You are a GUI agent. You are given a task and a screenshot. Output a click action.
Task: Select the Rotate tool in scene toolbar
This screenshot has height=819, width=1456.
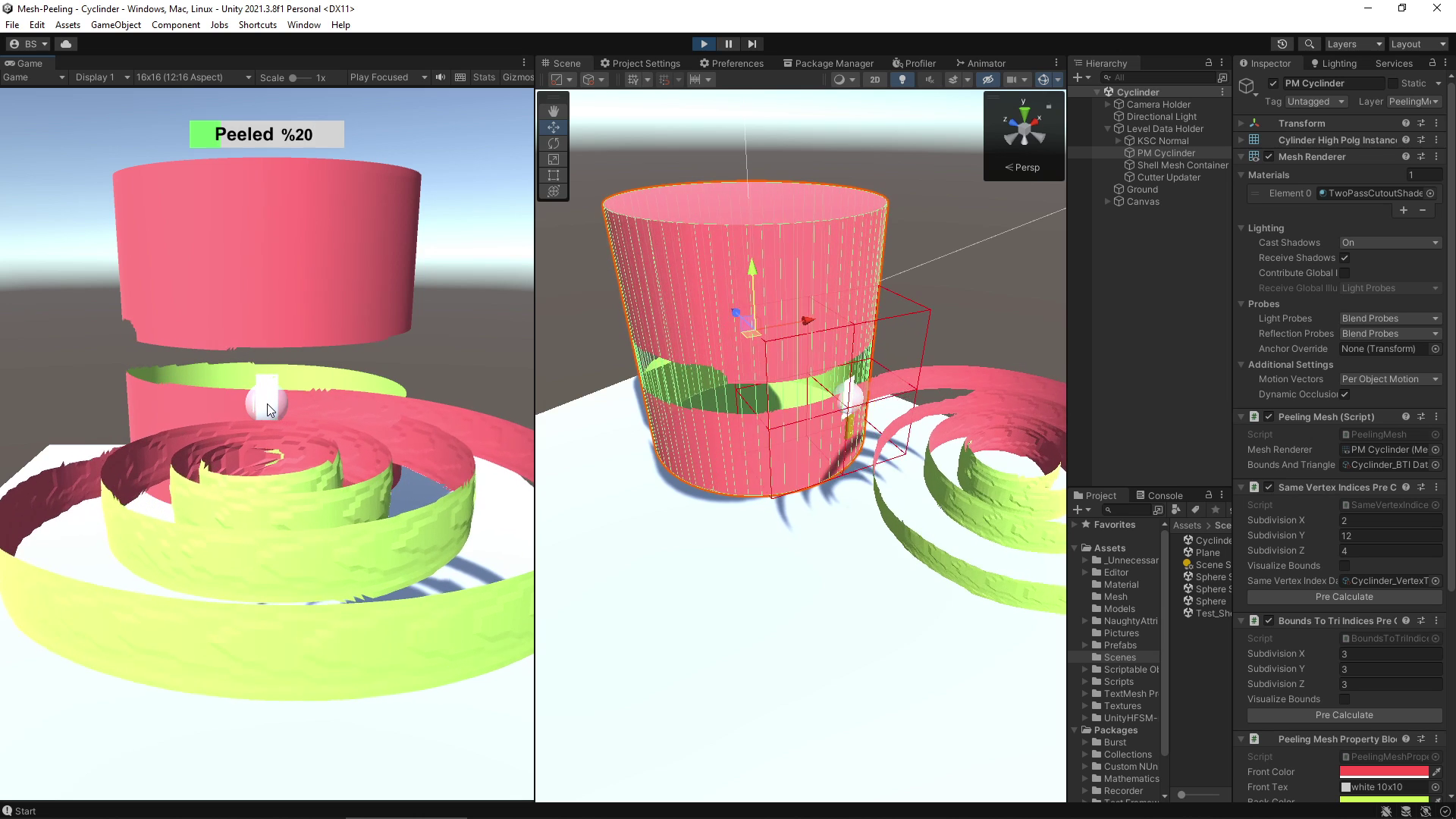pos(554,143)
